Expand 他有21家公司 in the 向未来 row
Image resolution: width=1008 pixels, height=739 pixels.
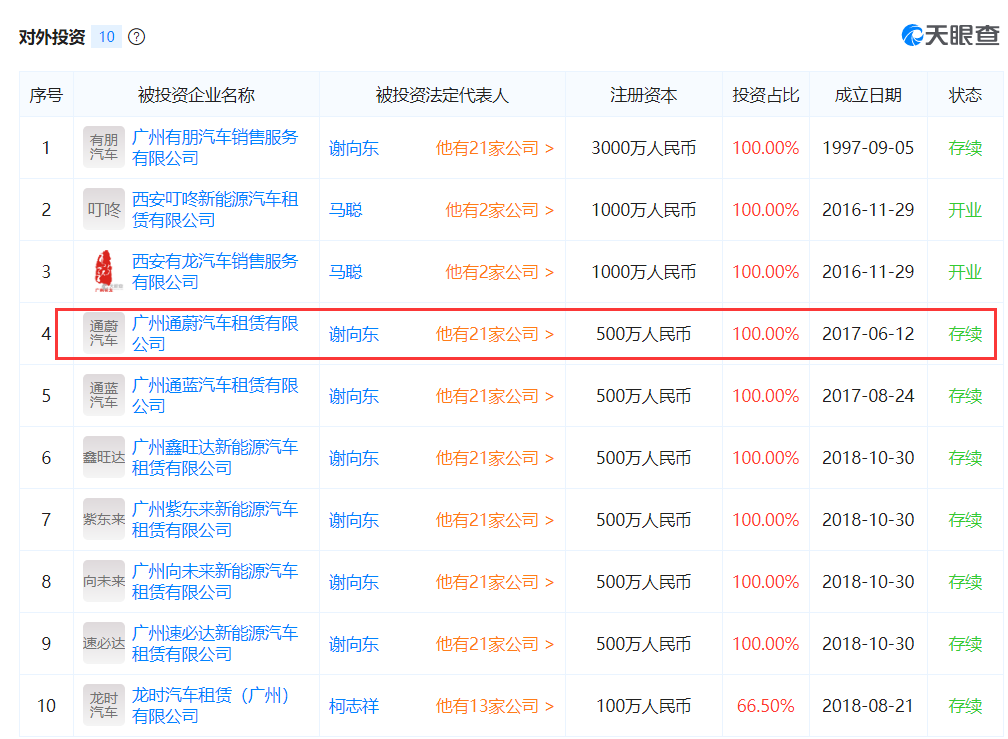[494, 582]
